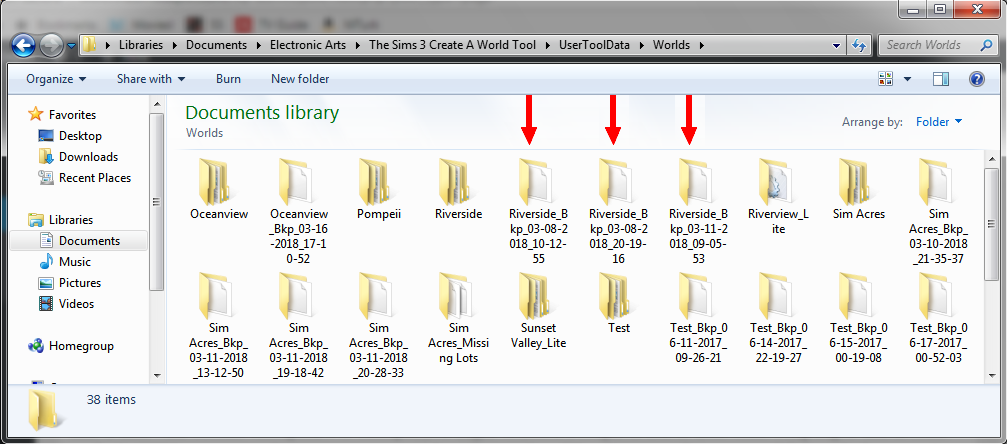Open the Arrange by Folder dropdown
This screenshot has height=444, width=1007.
click(x=939, y=122)
